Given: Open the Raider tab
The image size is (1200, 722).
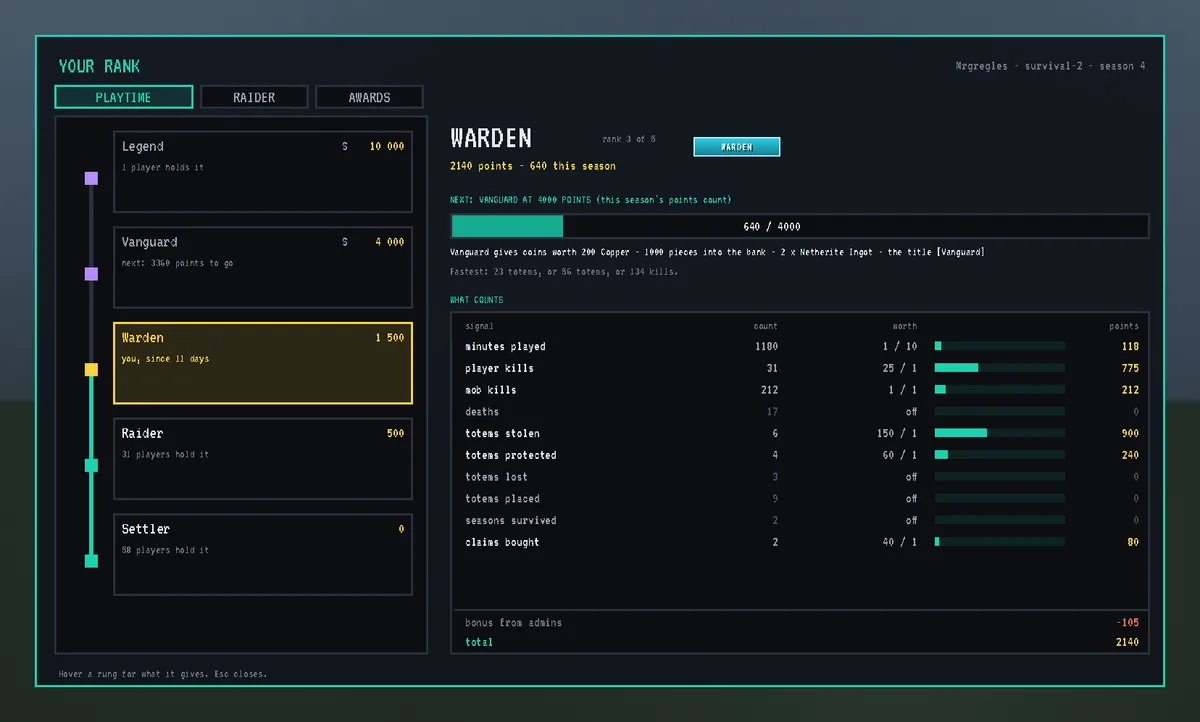Looking at the screenshot, I should tap(254, 97).
